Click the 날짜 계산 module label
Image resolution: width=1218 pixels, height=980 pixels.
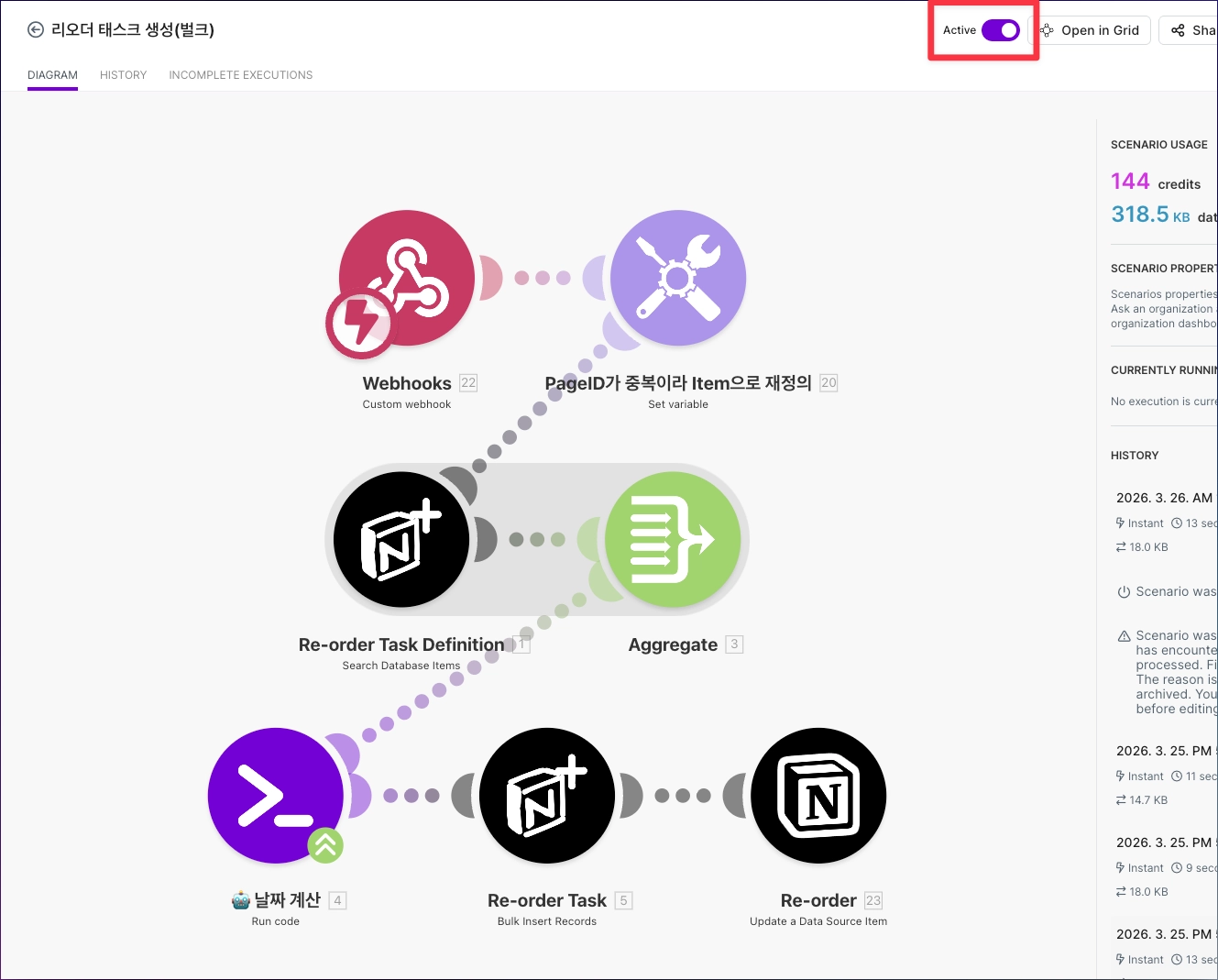coord(276,900)
